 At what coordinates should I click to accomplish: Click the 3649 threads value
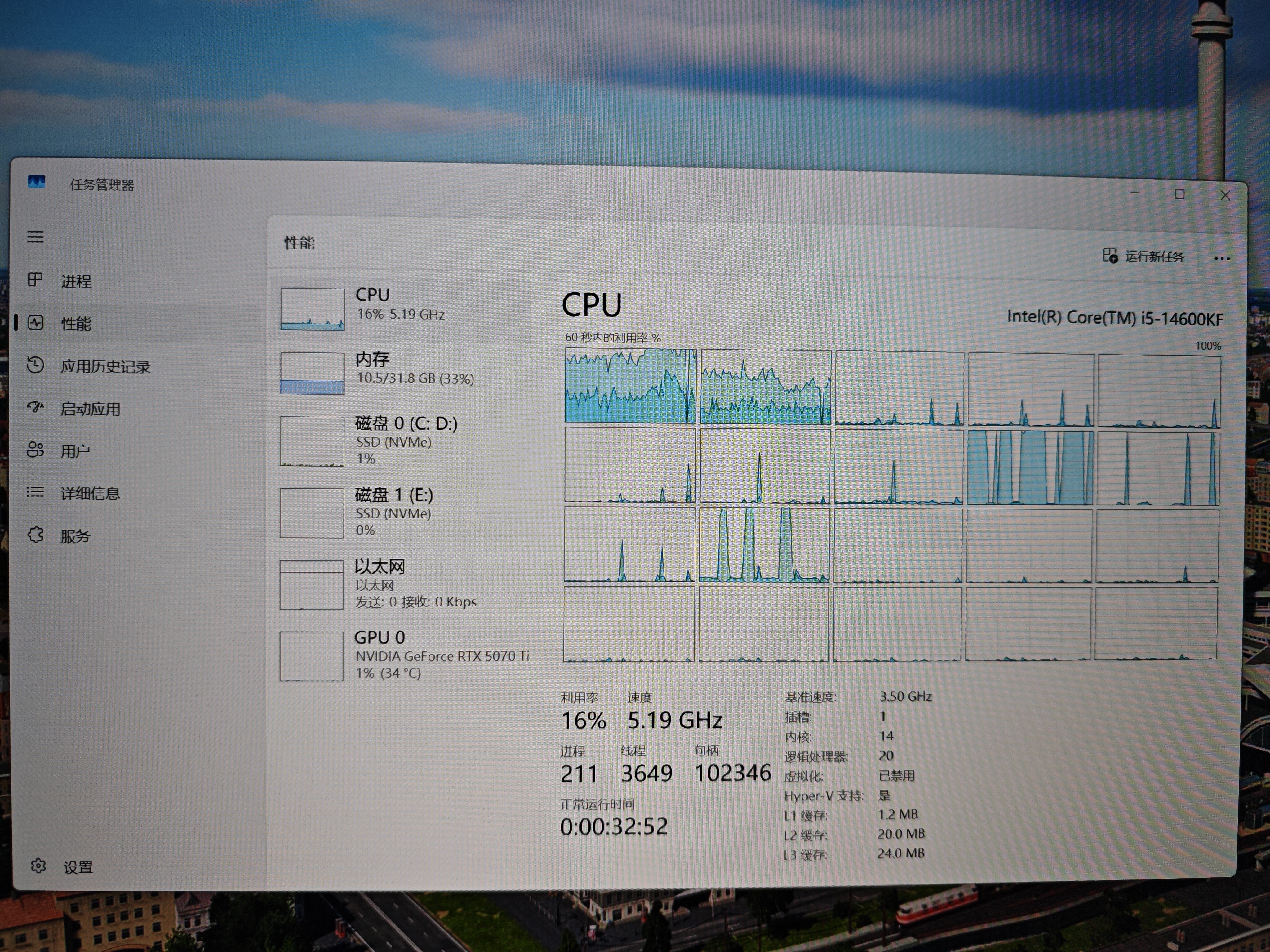tap(646, 773)
